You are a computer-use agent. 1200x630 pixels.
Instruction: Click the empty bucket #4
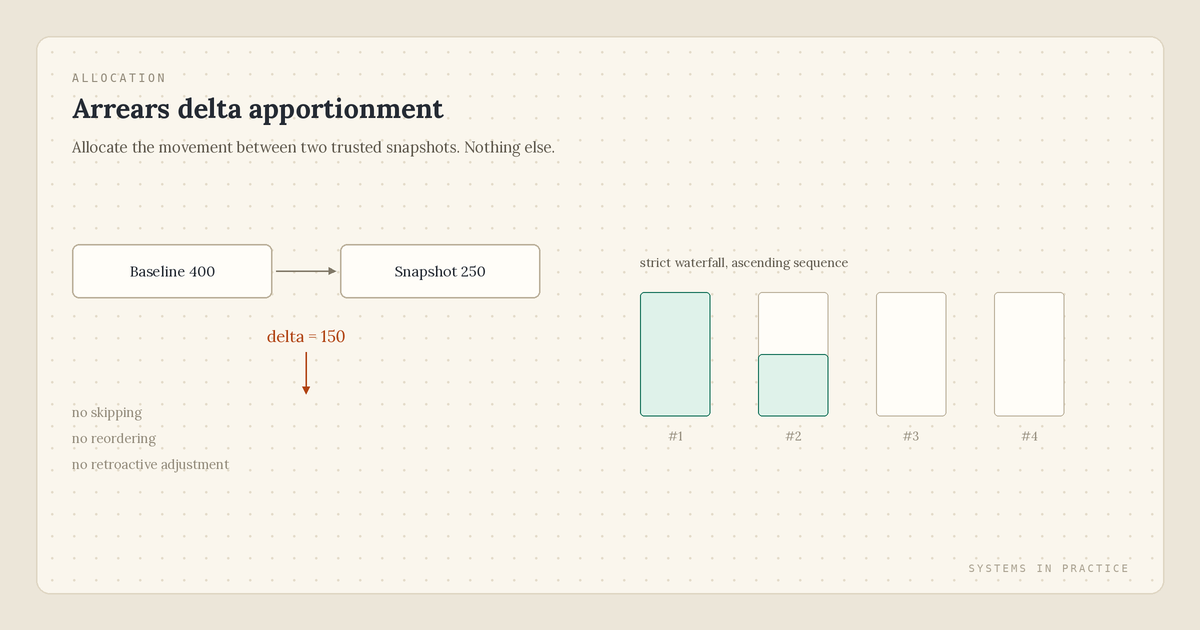point(1029,354)
